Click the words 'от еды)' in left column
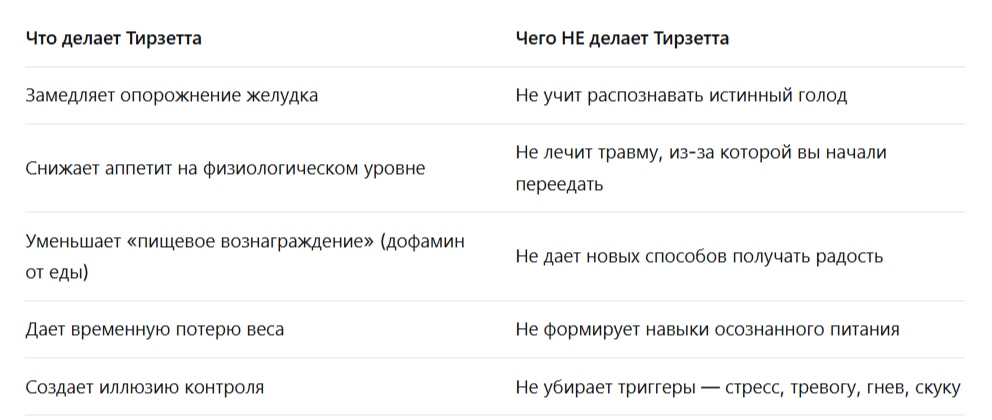This screenshot has width=992, height=420. (x=57, y=273)
